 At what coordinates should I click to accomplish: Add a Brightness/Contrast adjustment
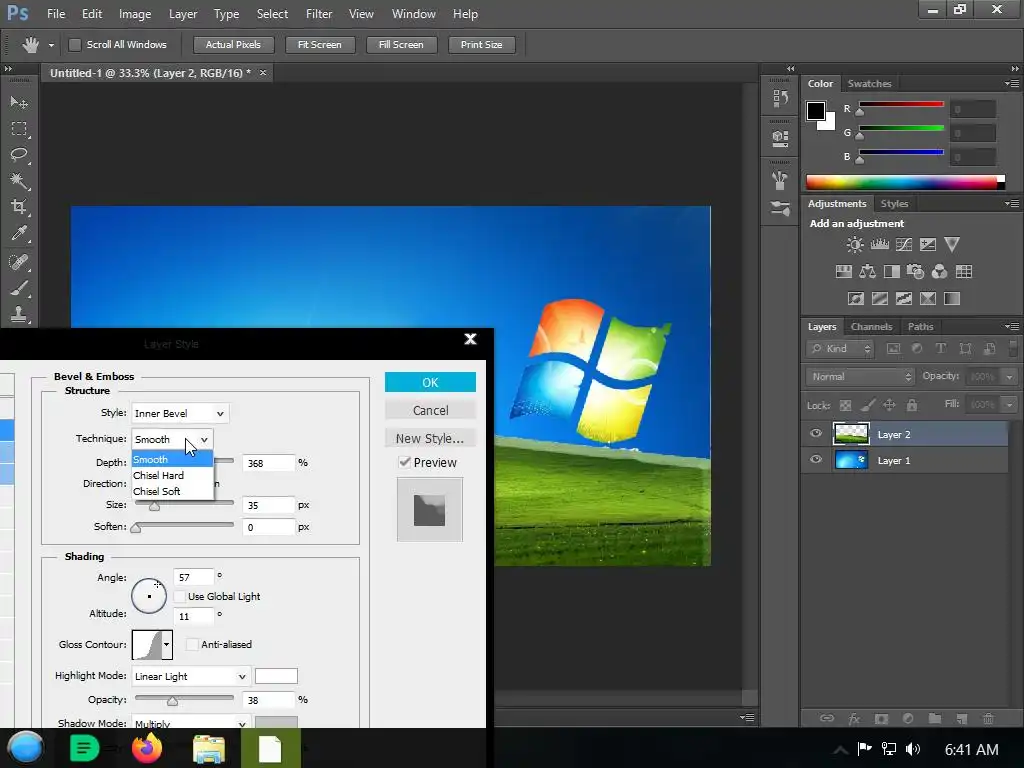click(855, 245)
